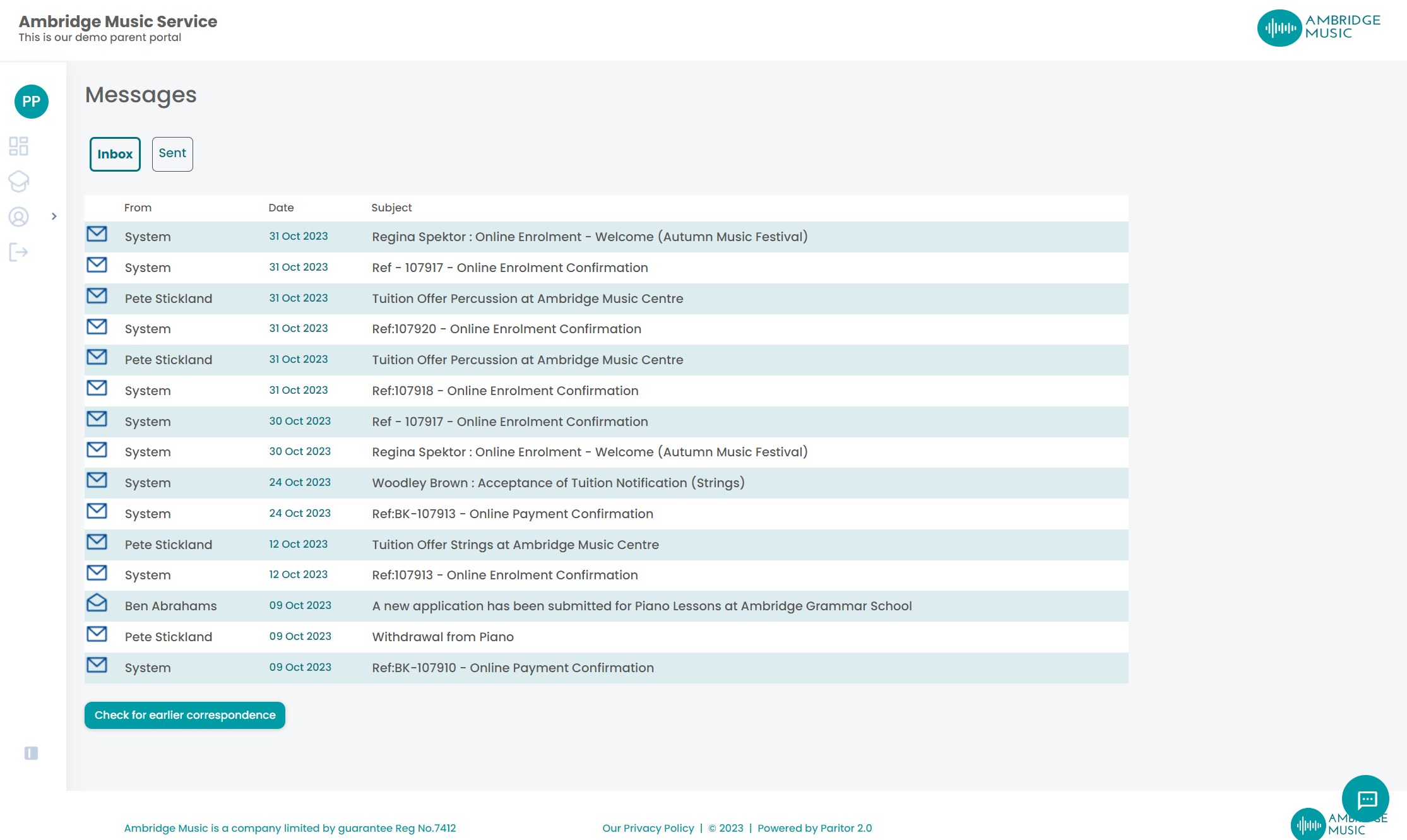Open 'Ref:BK-107913 - Online Payment Confirmation' subject
This screenshot has height=840, width=1407.
(x=513, y=514)
